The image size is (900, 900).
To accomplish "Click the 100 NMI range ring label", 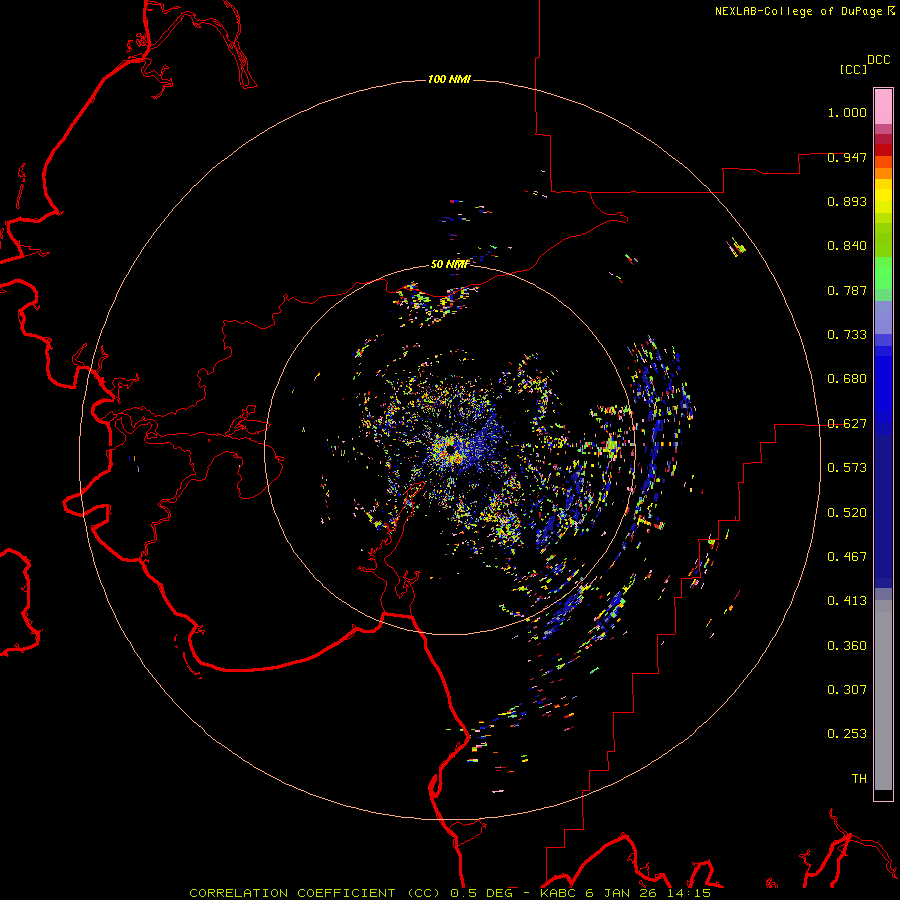I will (x=449, y=79).
